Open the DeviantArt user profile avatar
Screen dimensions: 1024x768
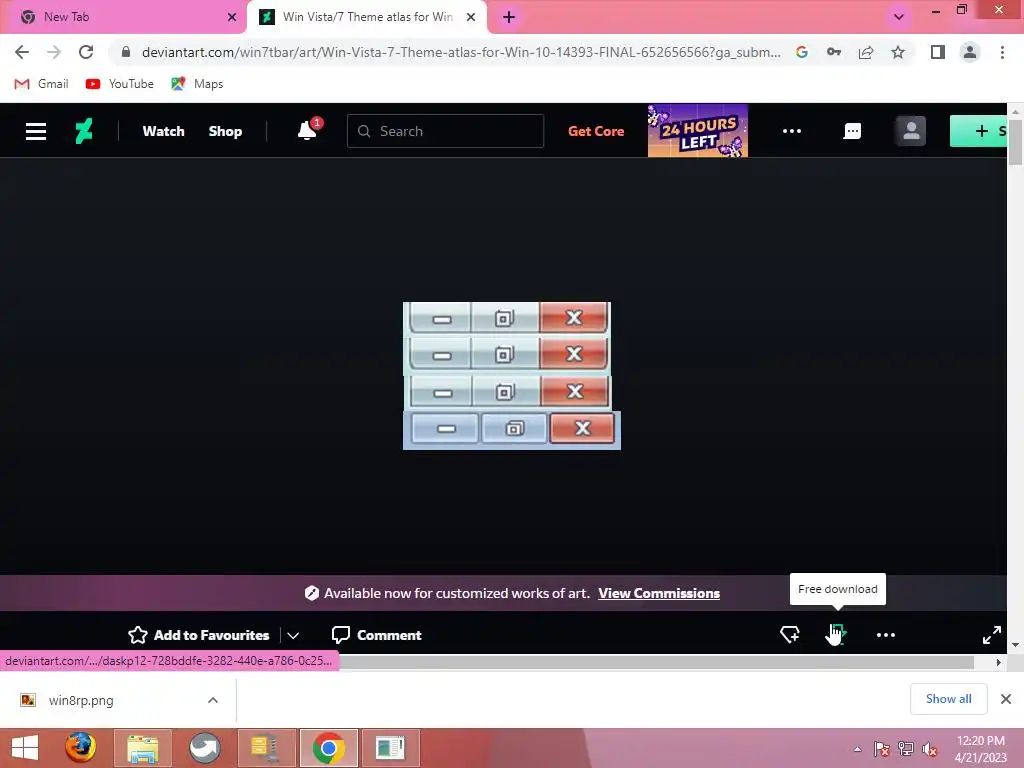[910, 131]
